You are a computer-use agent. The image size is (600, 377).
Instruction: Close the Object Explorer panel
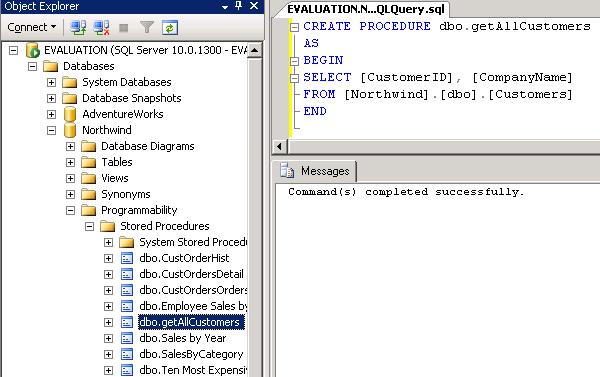(254, 6)
